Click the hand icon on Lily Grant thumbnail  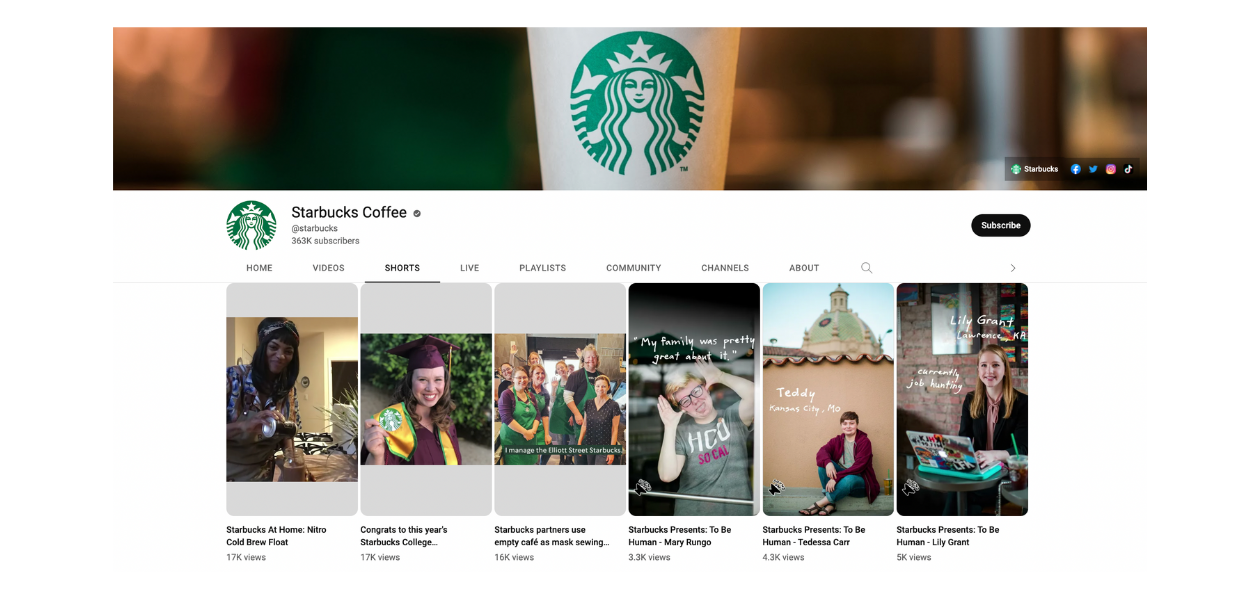click(x=910, y=487)
